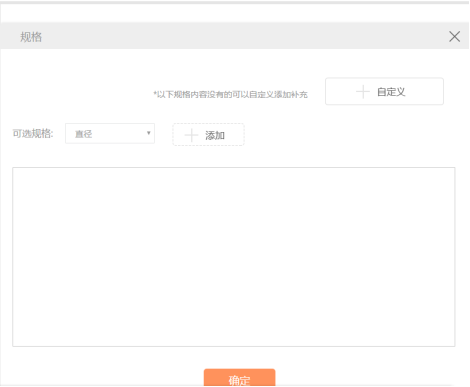Click the hint text about 自定义添加补充
The image size is (470, 387).
pos(230,94)
